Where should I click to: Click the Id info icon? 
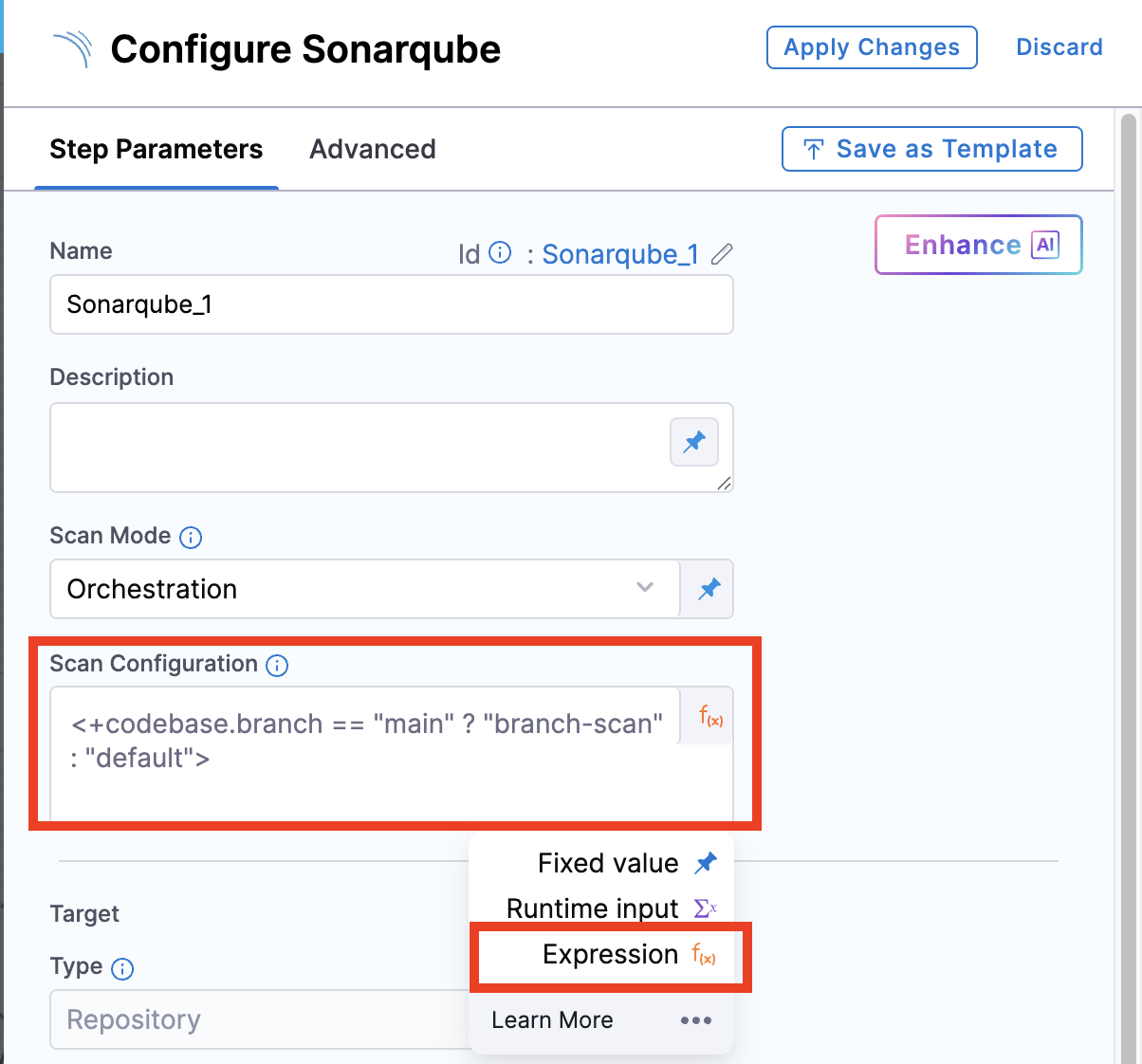(500, 253)
